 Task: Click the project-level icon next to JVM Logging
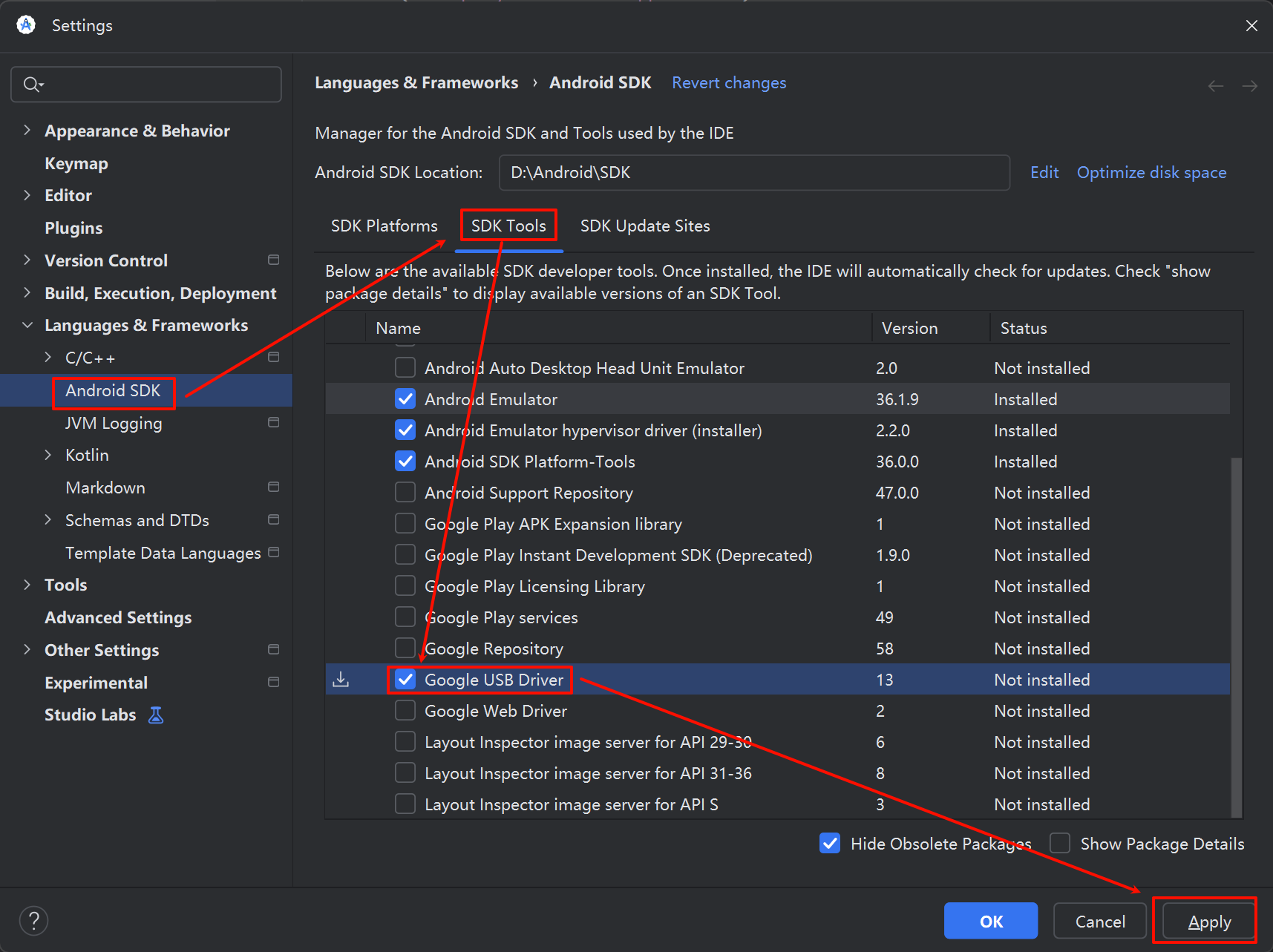[273, 422]
